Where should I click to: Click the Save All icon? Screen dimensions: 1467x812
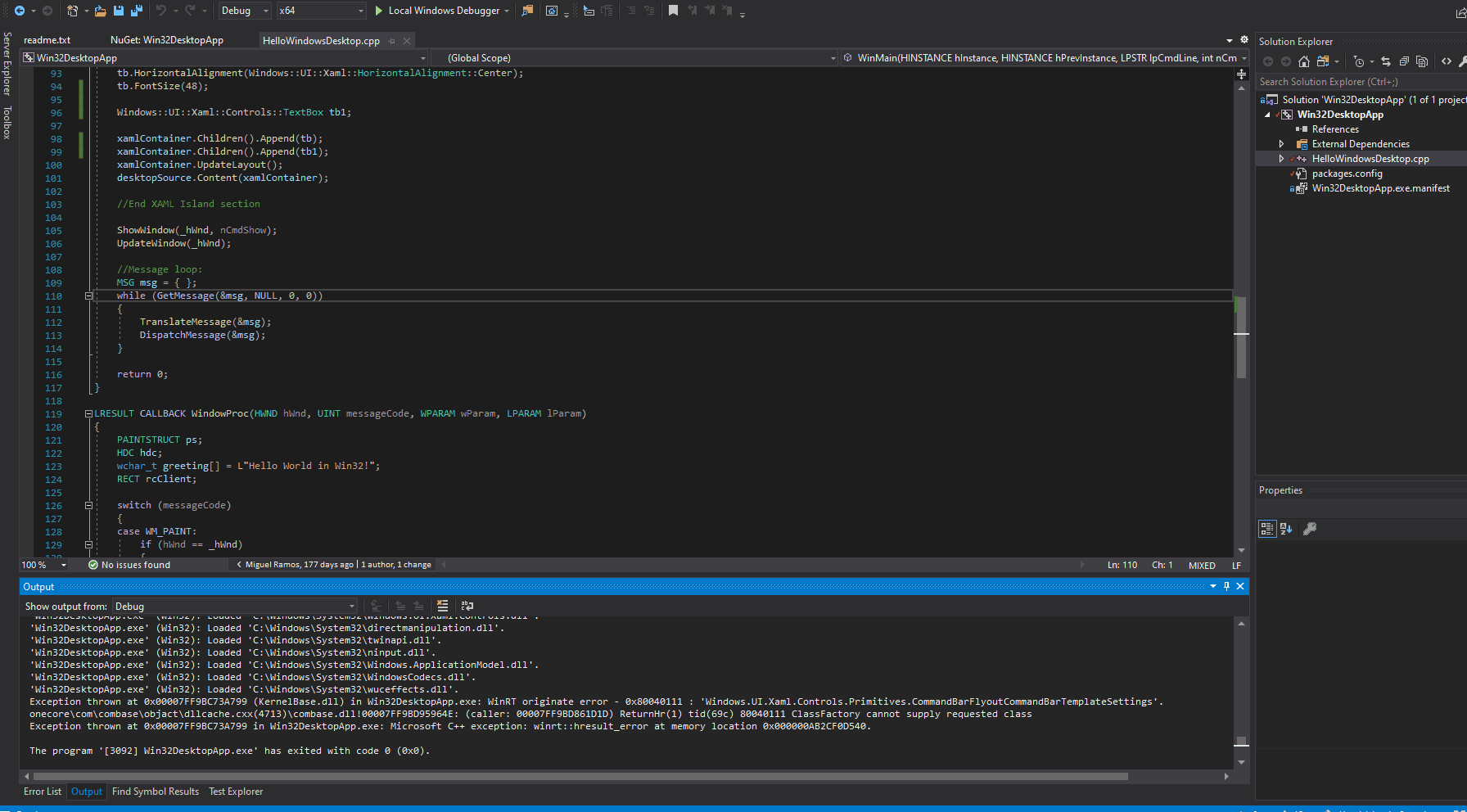coord(137,11)
